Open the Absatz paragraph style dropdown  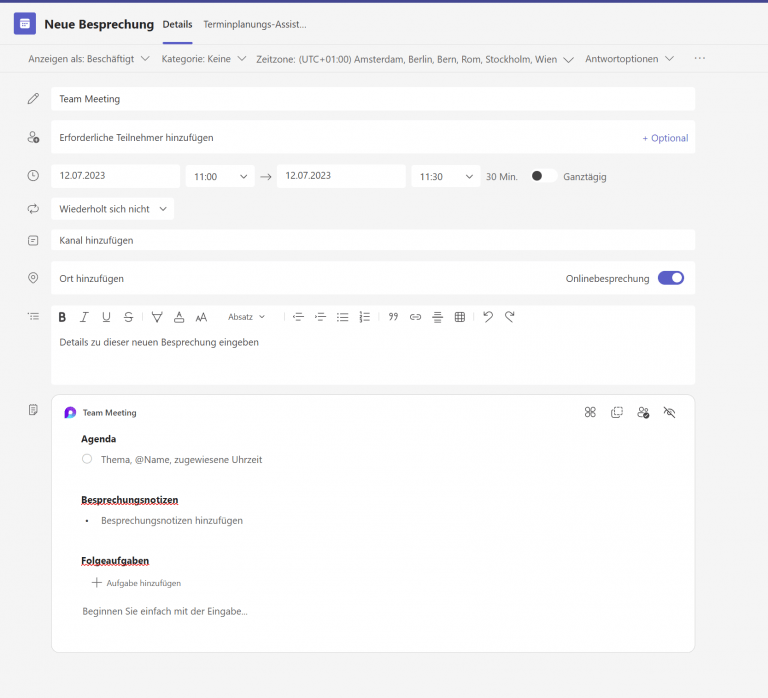[x=246, y=317]
